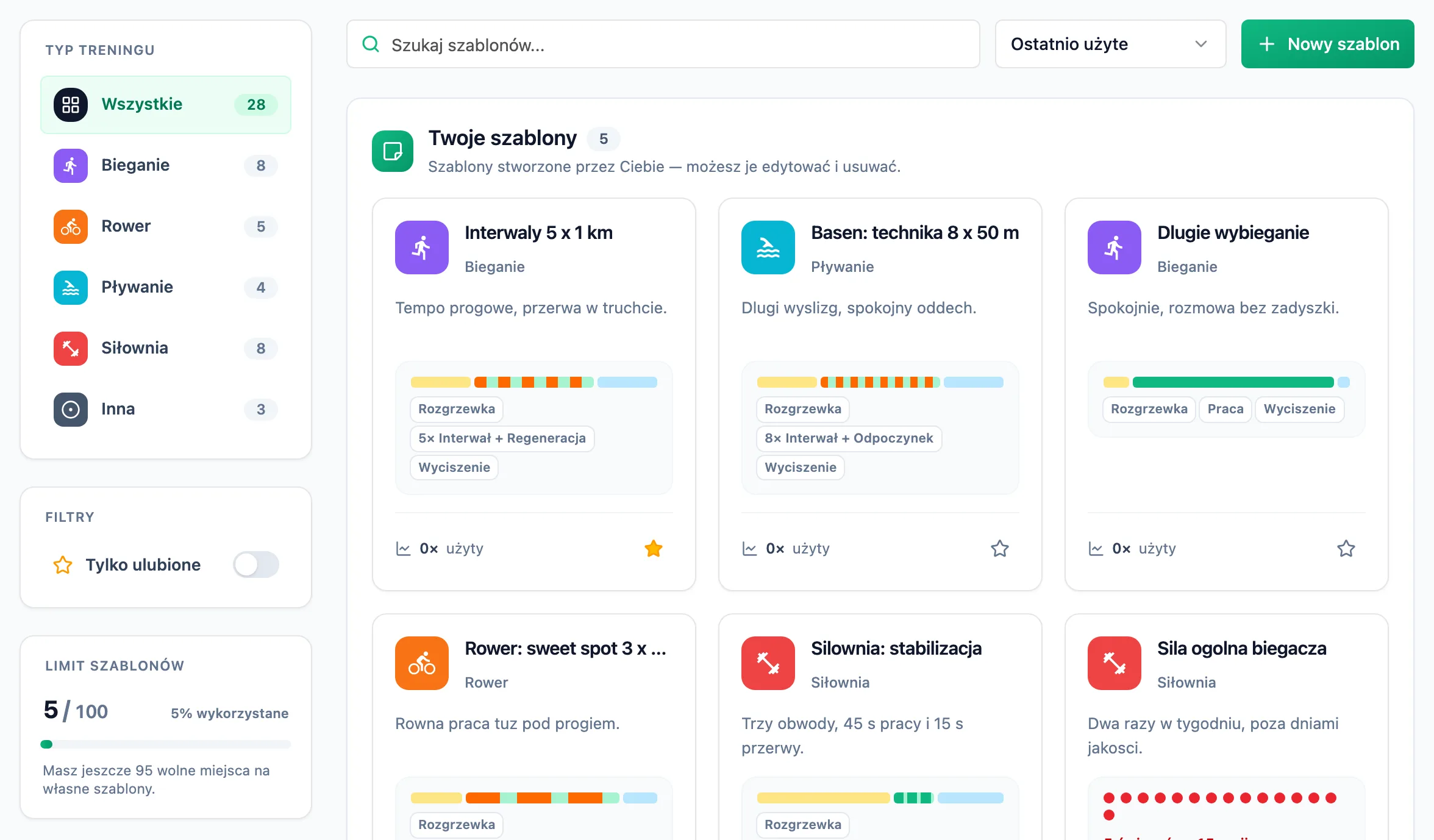Filter templates by Rower

(166, 227)
